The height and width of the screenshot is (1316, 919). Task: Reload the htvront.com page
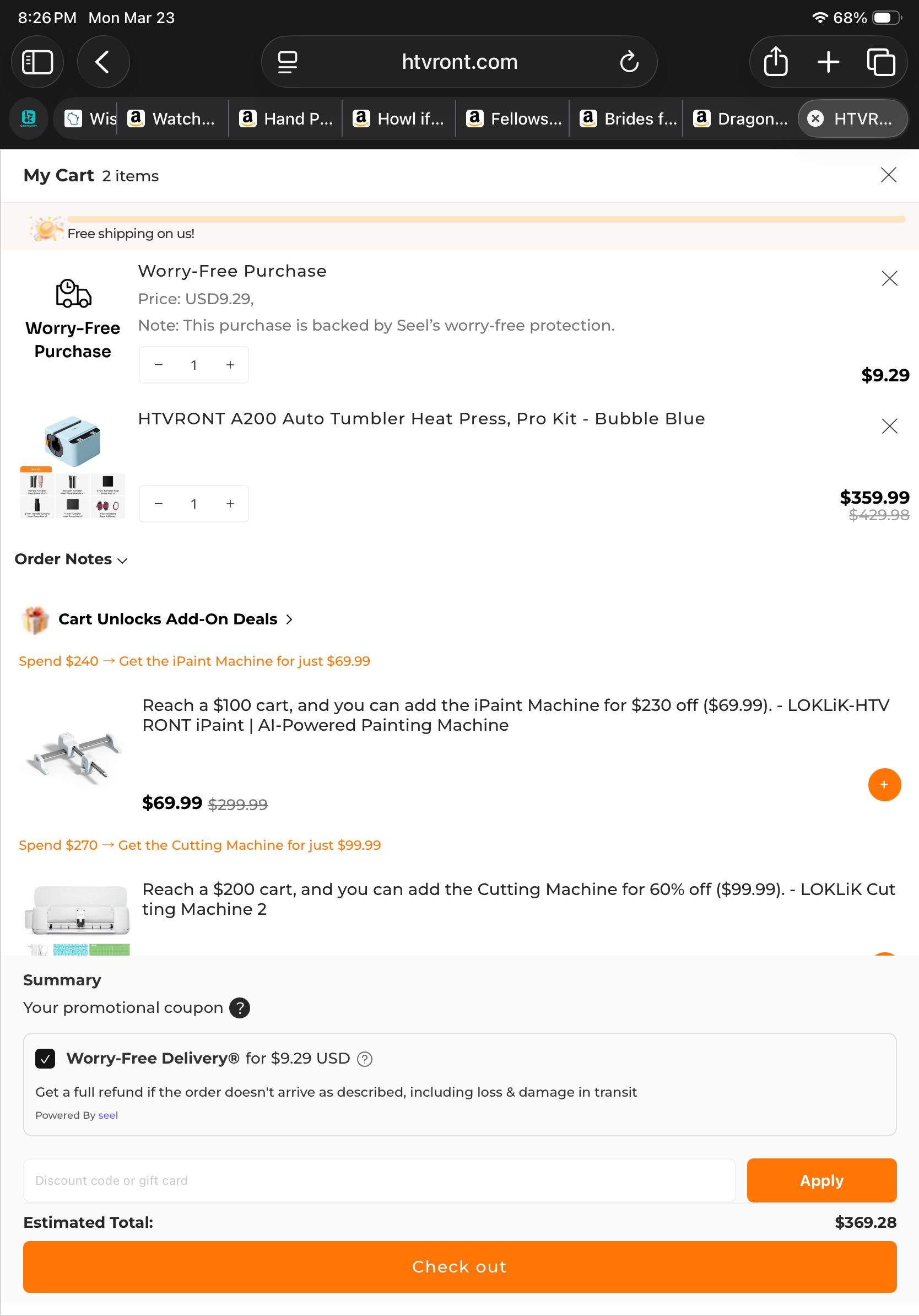pos(629,62)
